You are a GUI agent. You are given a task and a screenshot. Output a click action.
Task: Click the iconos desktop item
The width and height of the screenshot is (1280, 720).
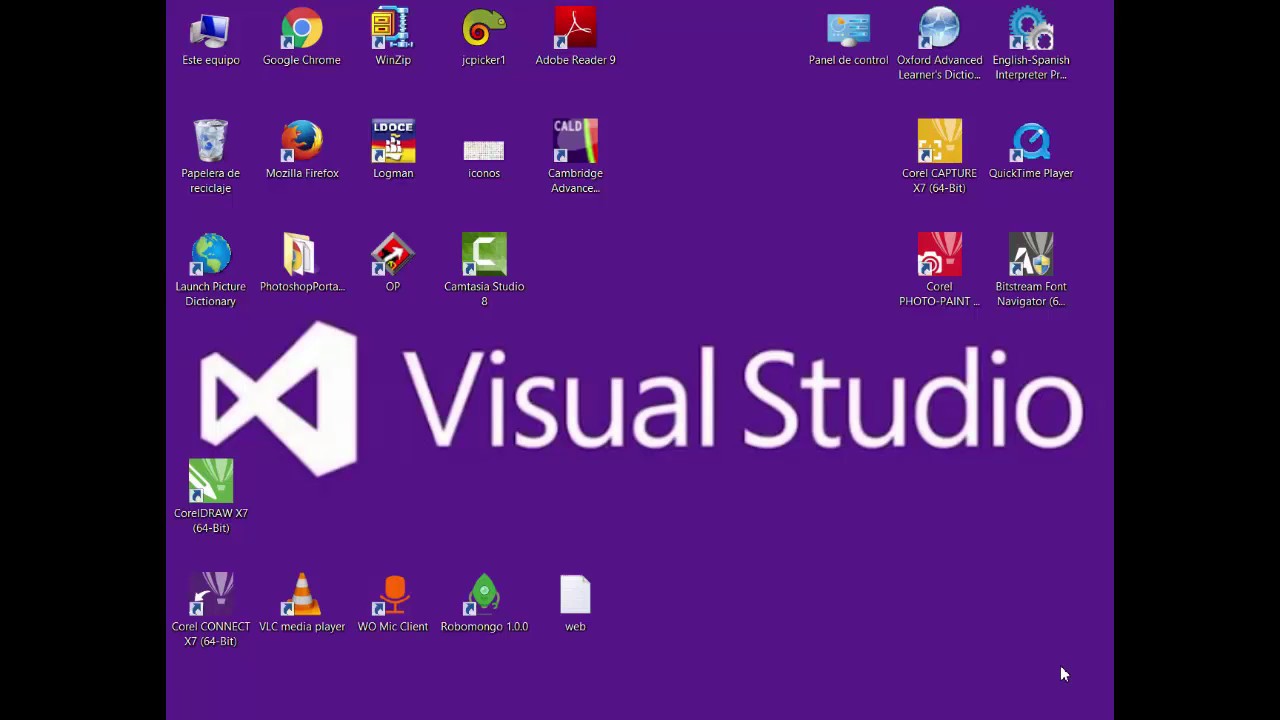(x=484, y=150)
